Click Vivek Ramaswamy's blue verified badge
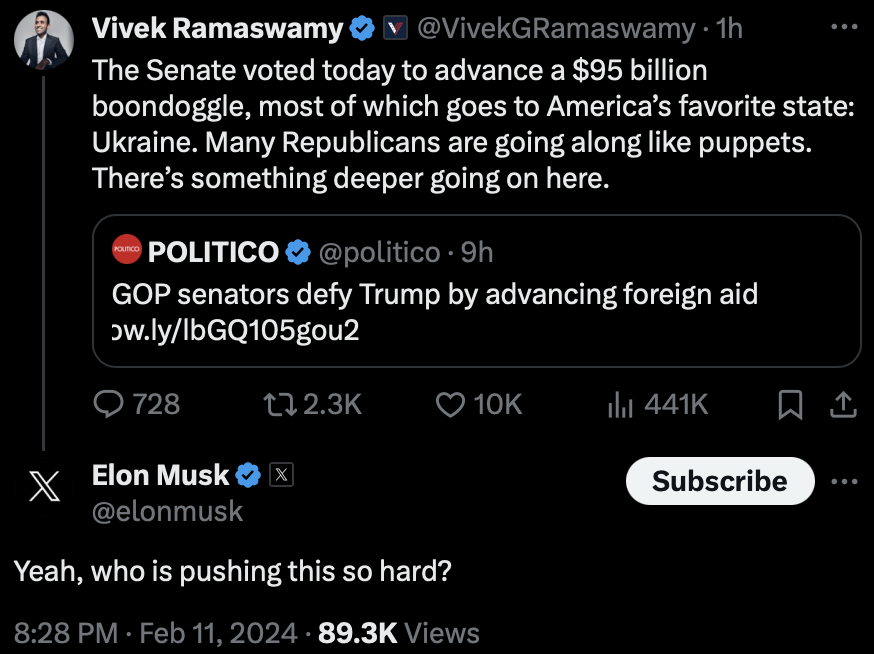Viewport: 874px width, 654px height. coord(361,30)
